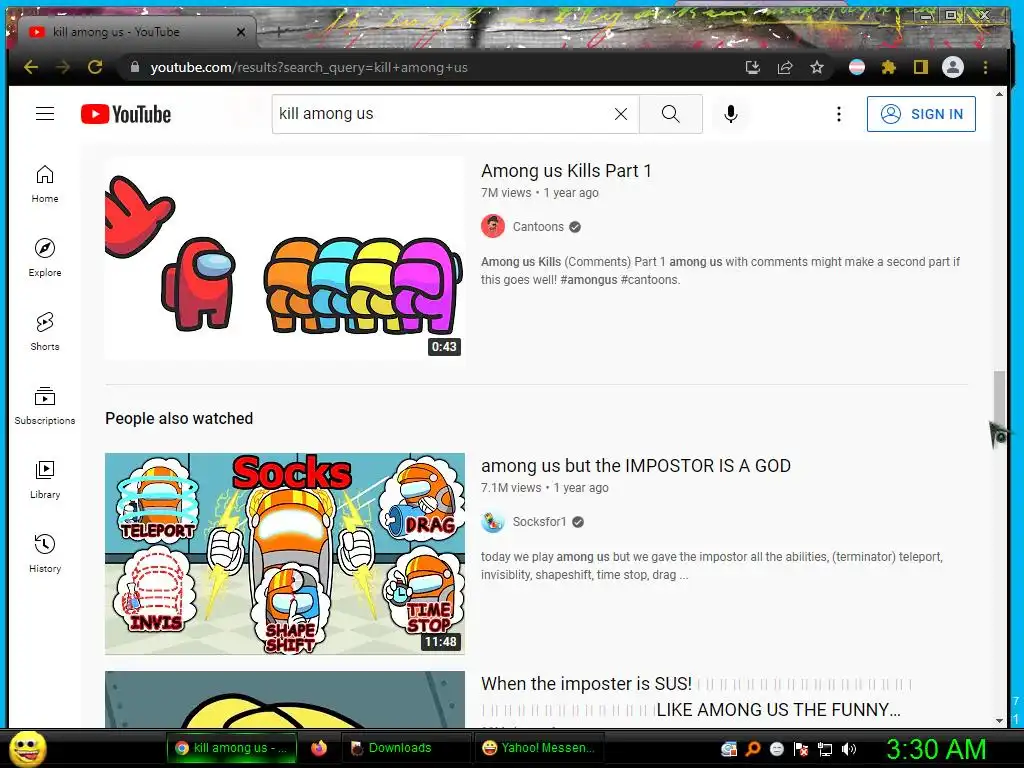Go forward with the browser forward arrow
The image size is (1024, 768).
(x=63, y=67)
